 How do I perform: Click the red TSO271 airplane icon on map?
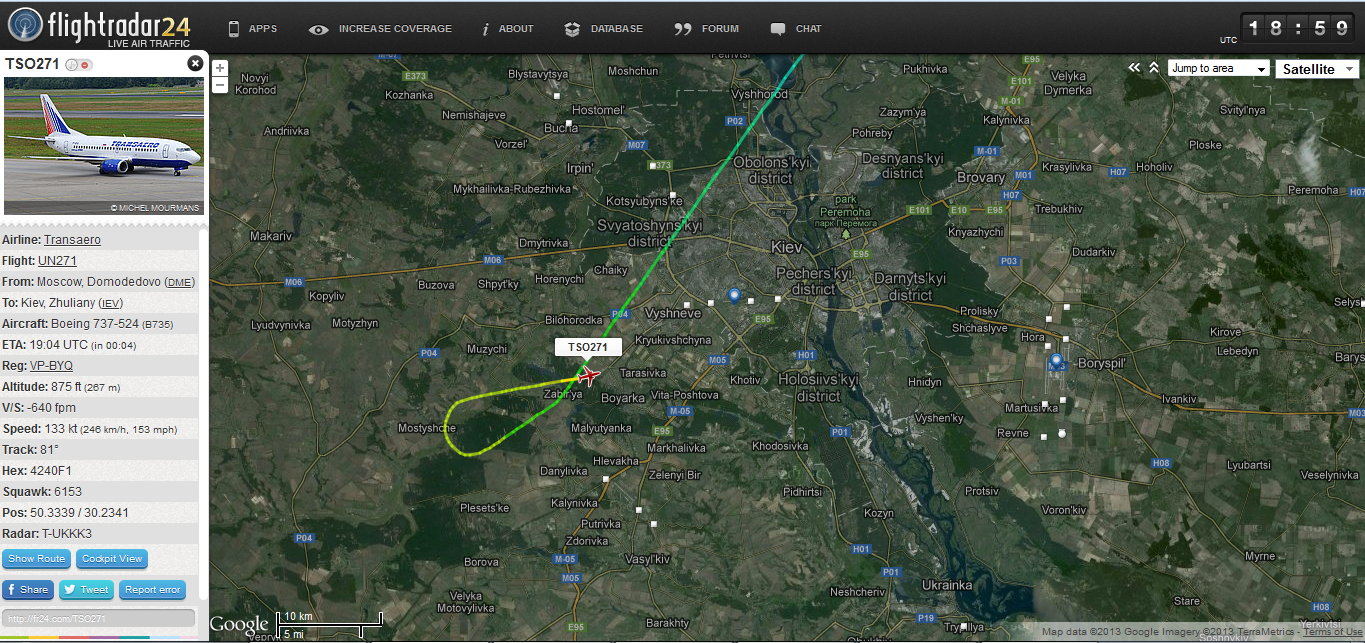(x=588, y=376)
